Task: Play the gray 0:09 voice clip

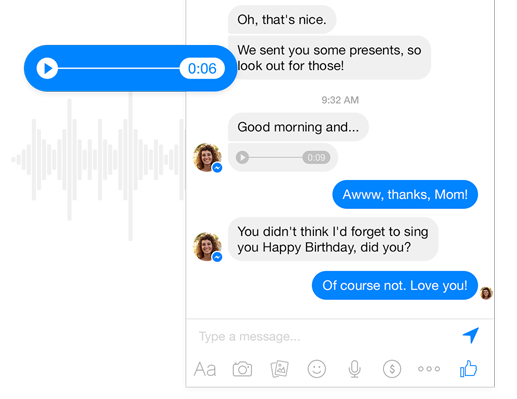Action: click(x=242, y=157)
